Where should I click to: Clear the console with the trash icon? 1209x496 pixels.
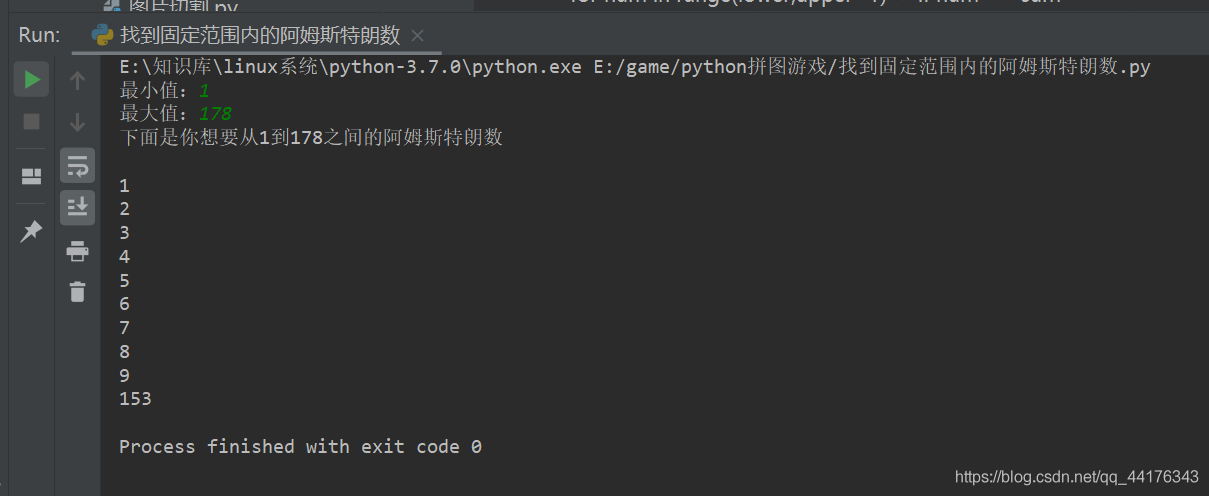tap(77, 292)
